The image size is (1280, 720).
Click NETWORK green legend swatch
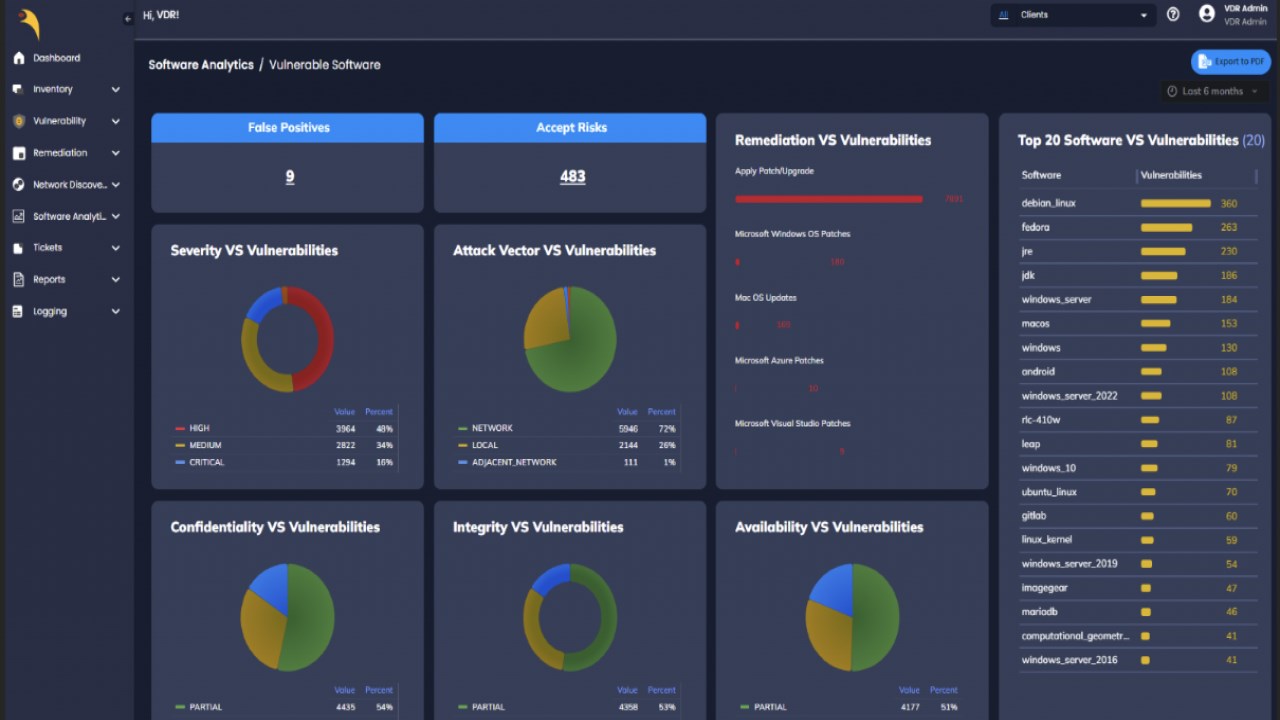pos(463,428)
